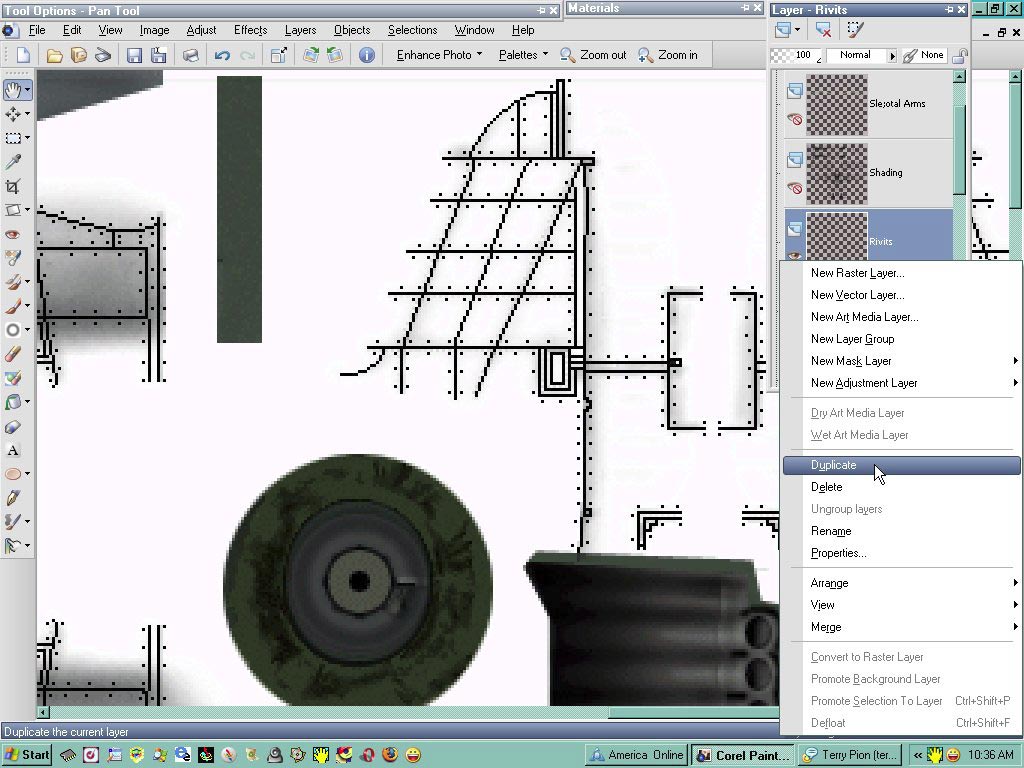Switch to Terry Pion taskbar button
The image size is (1024, 768).
click(x=851, y=755)
